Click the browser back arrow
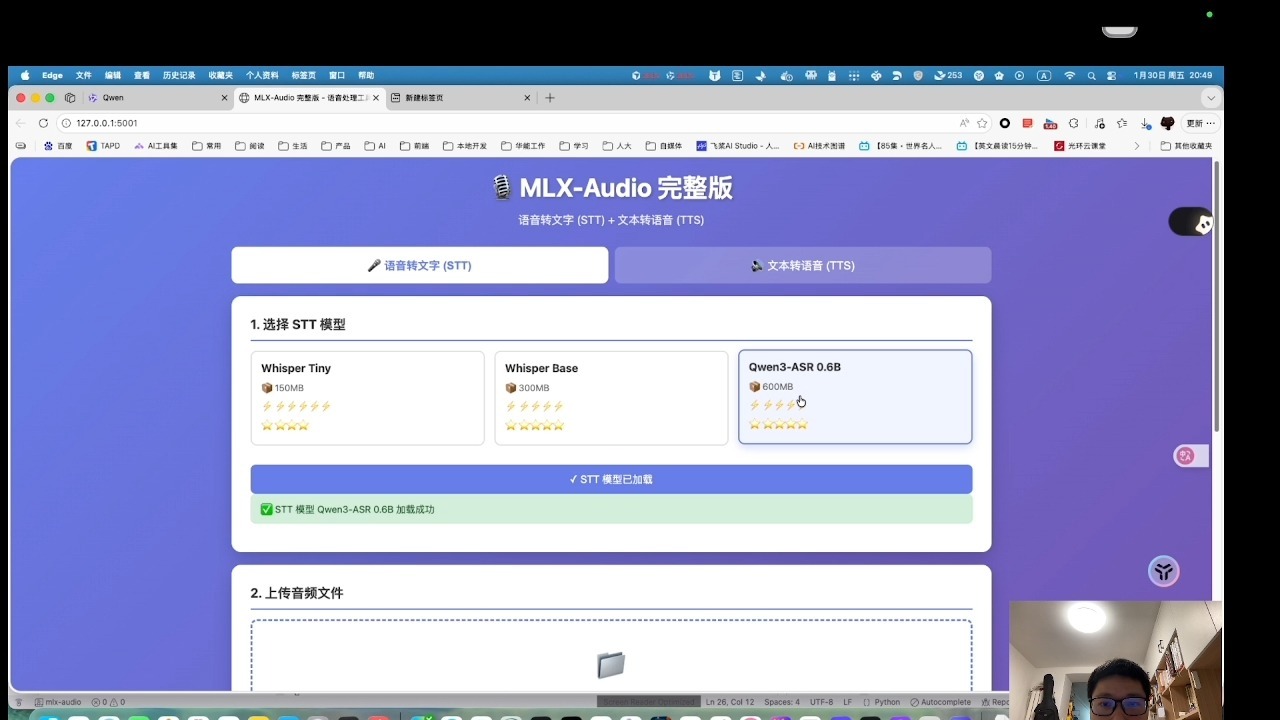 click(21, 123)
